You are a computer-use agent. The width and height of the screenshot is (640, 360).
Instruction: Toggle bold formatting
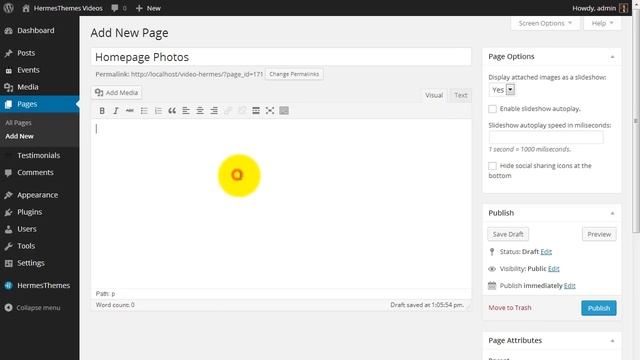(x=102, y=111)
